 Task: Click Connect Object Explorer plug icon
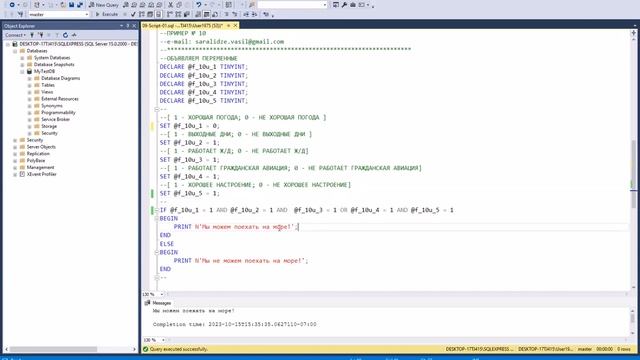(32, 35)
